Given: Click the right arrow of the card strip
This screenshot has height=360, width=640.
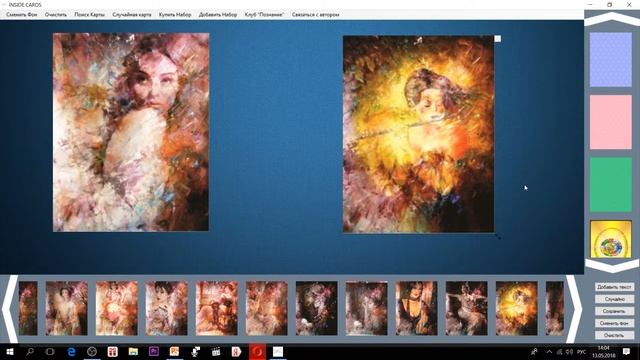Looking at the screenshot, I should coord(574,309).
